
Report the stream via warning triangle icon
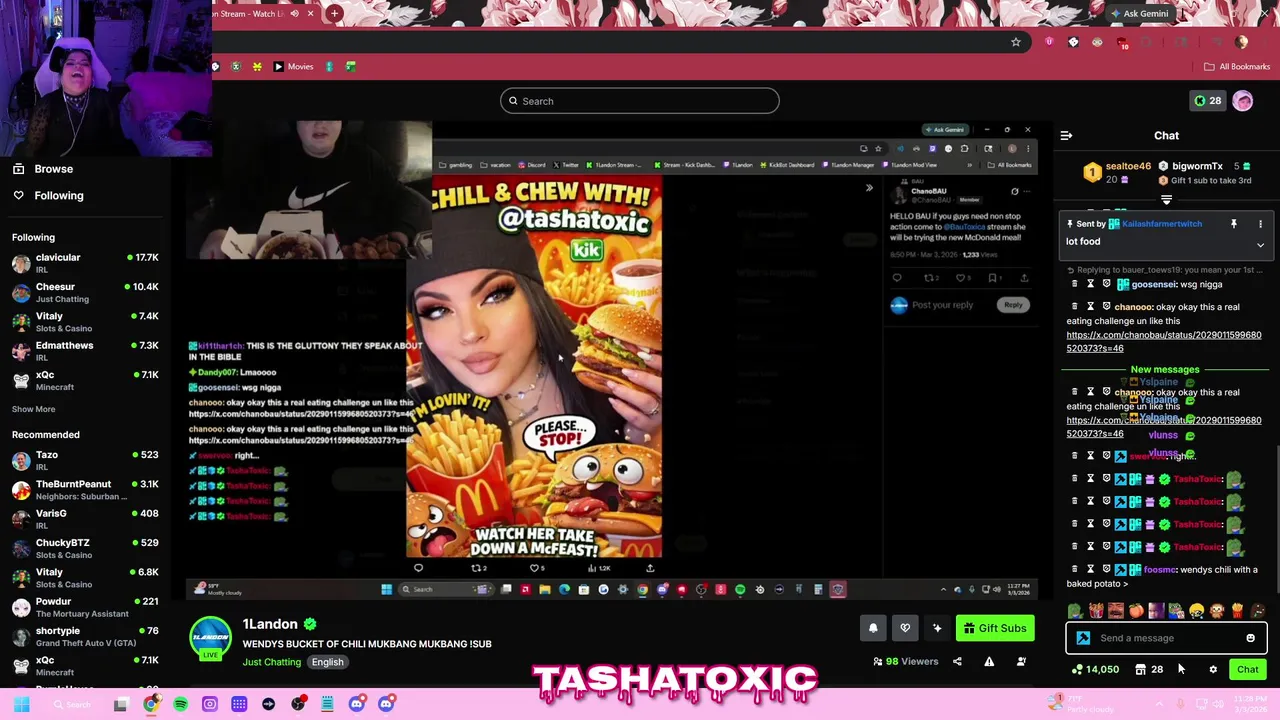tap(989, 661)
